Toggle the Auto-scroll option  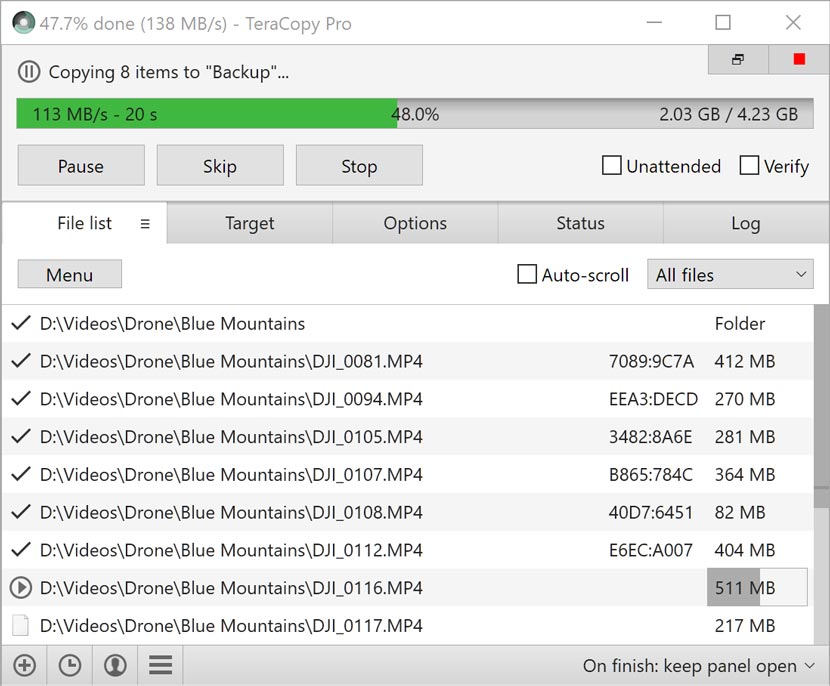click(x=526, y=274)
